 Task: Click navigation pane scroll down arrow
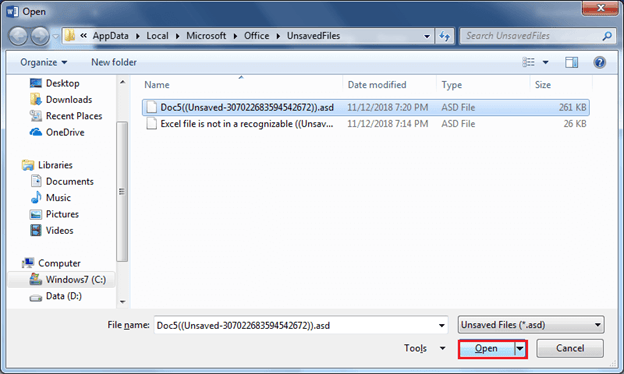(123, 302)
